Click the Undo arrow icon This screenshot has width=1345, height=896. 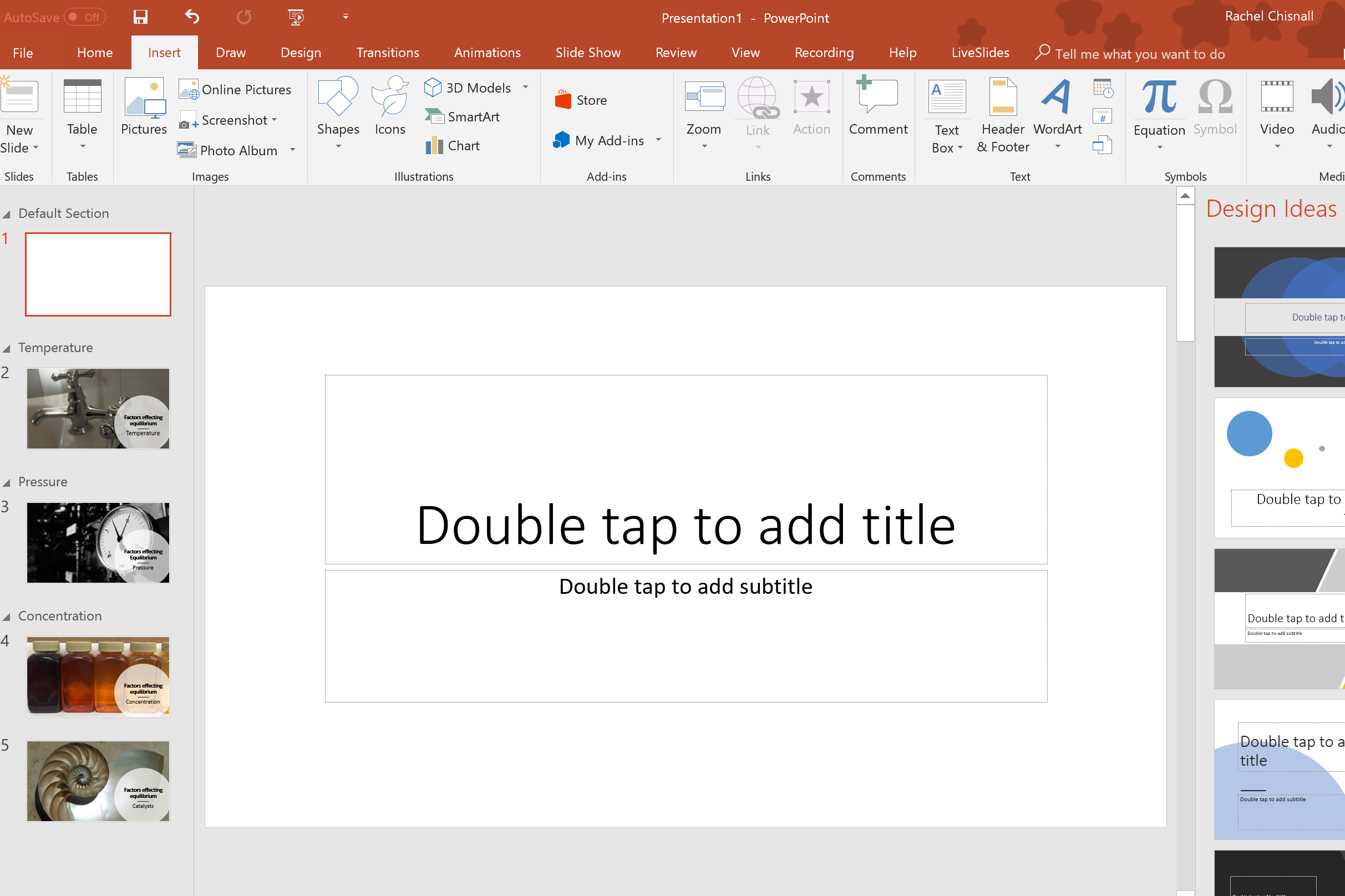coord(192,17)
